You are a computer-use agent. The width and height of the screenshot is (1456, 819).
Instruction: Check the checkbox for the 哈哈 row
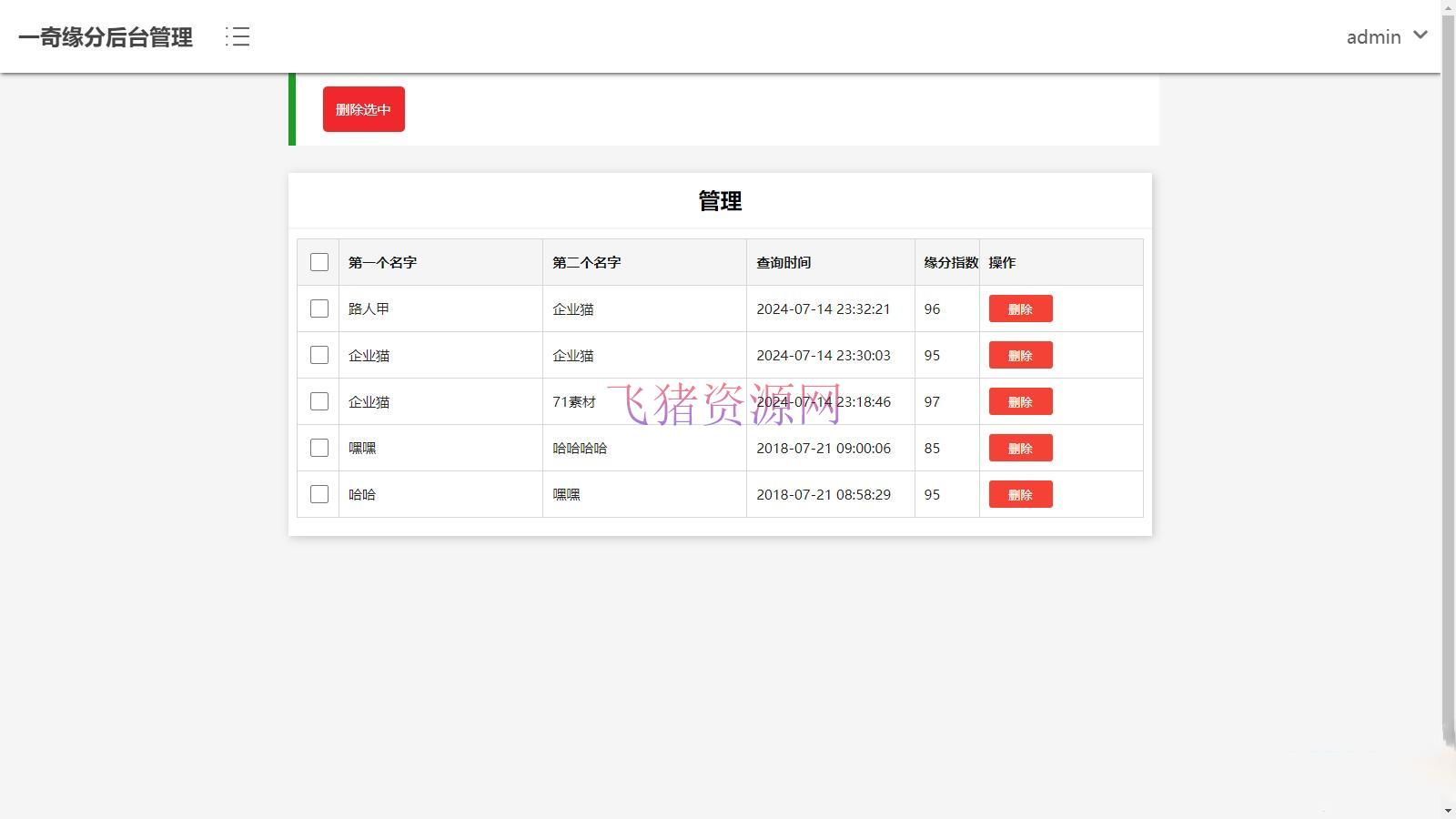(318, 494)
